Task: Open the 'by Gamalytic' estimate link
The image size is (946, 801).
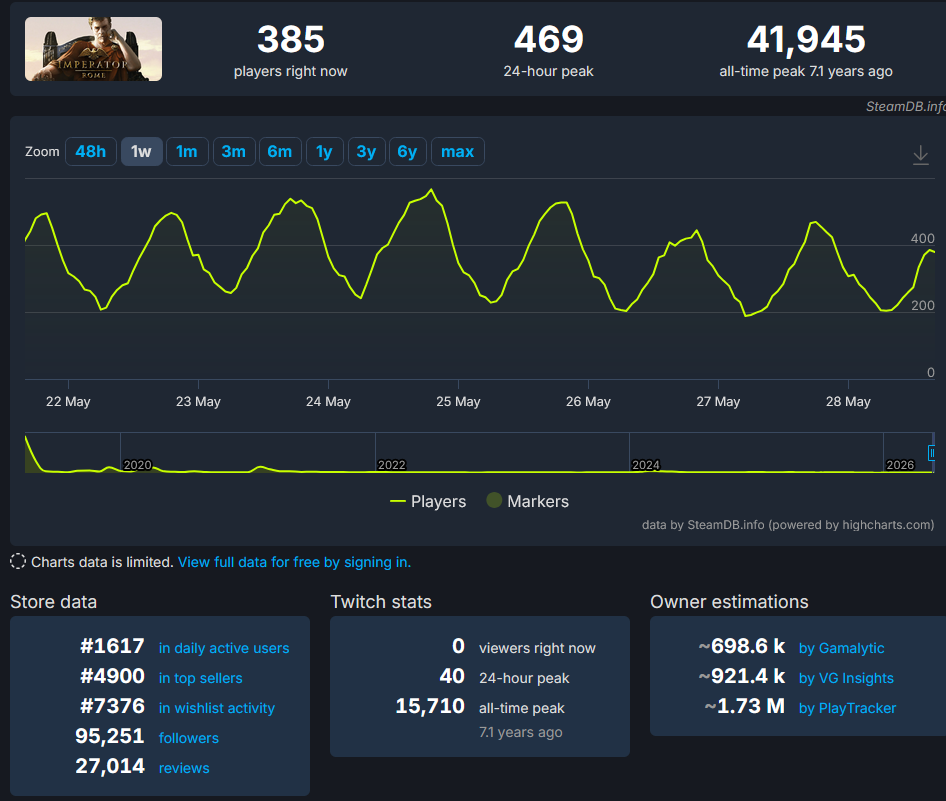Action: point(842,648)
